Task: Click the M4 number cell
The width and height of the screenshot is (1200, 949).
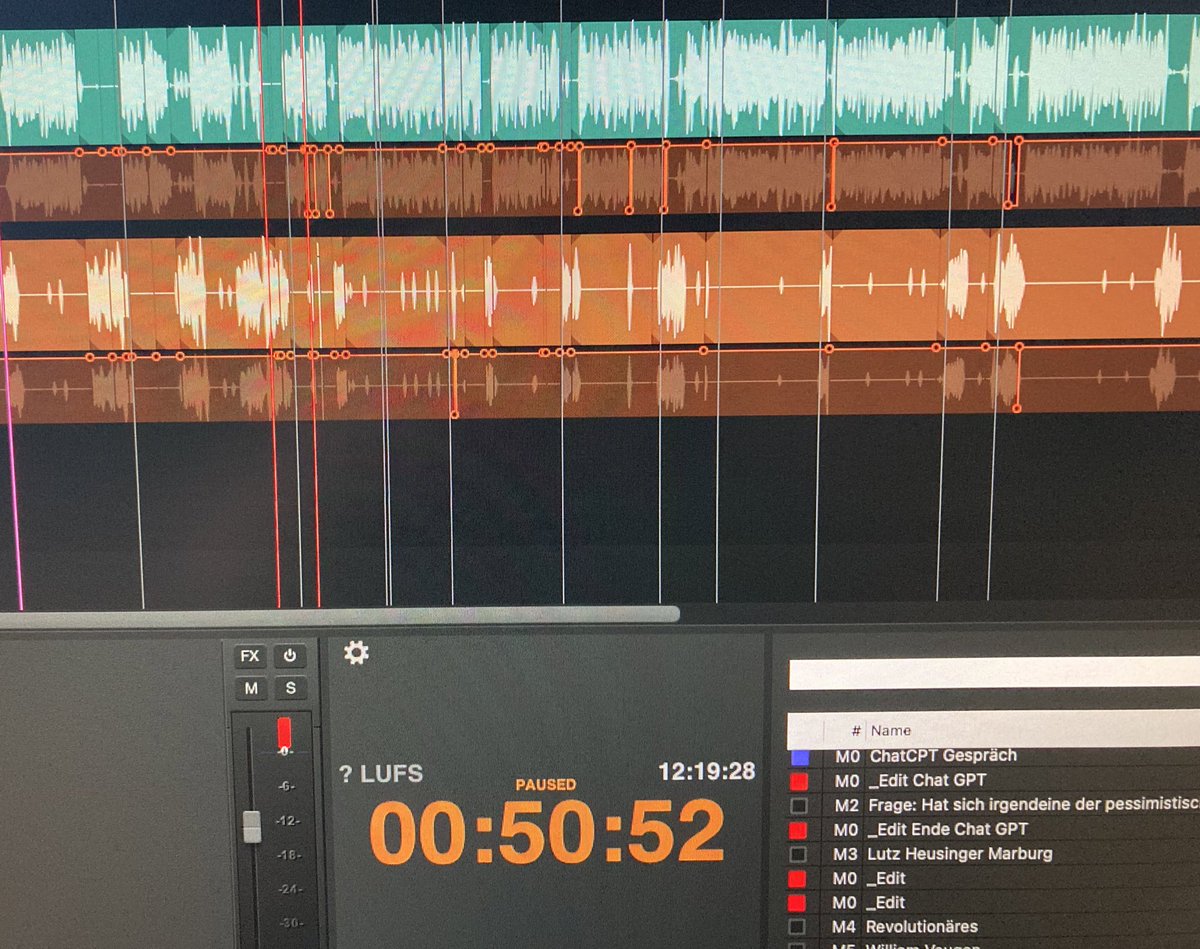Action: click(x=846, y=927)
